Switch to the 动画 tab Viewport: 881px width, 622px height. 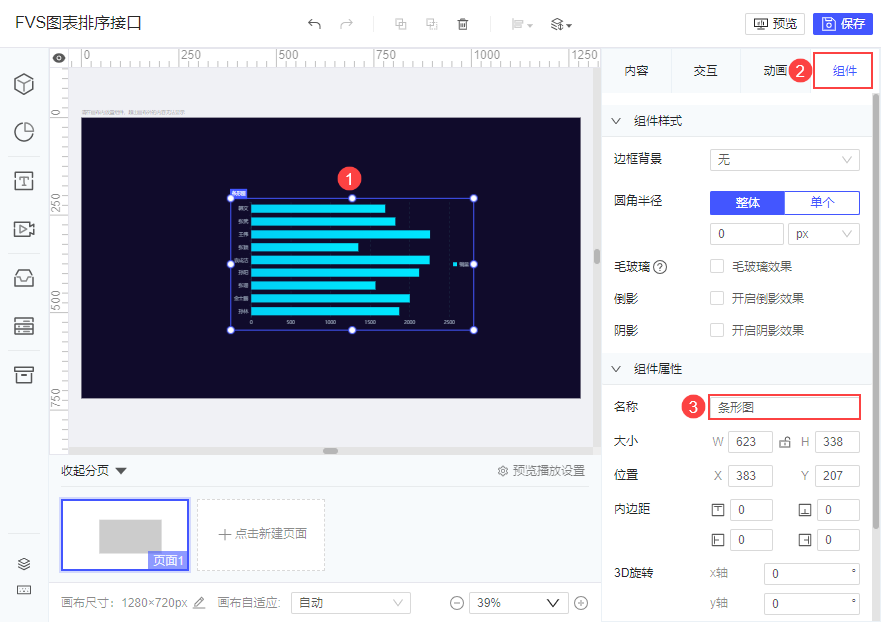(x=775, y=71)
